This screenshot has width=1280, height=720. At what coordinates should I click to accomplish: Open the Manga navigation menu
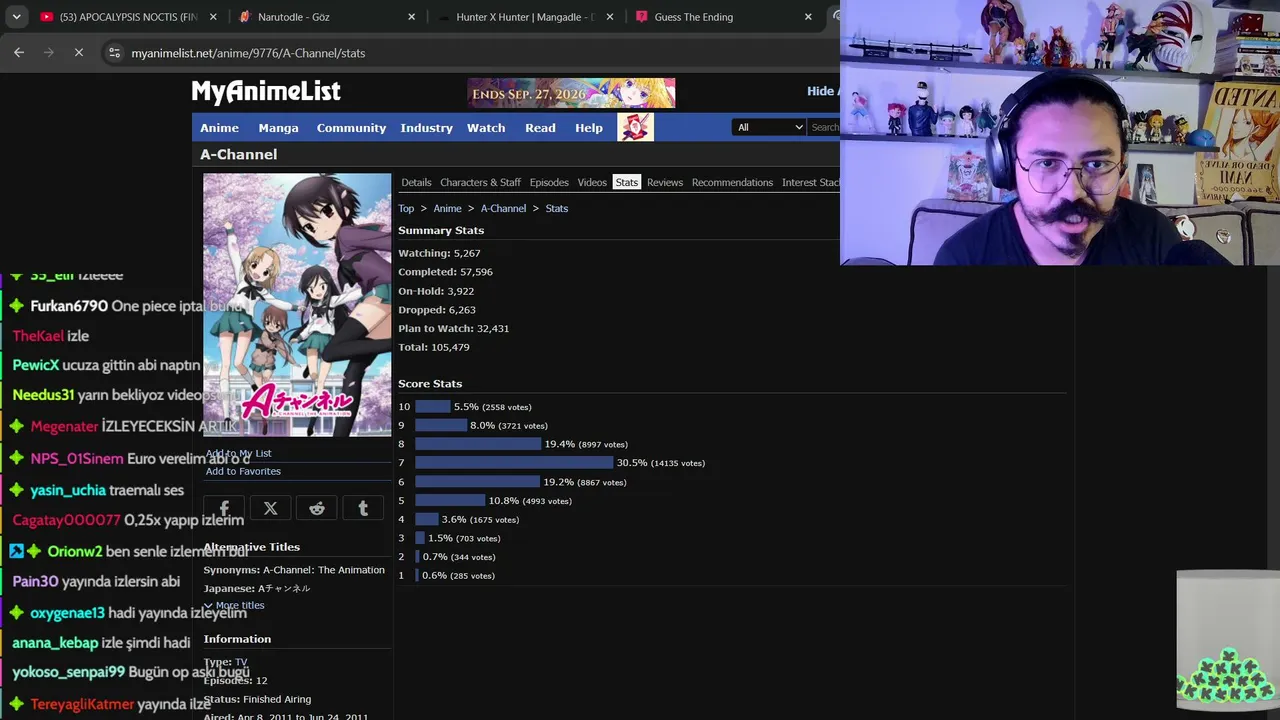[278, 128]
